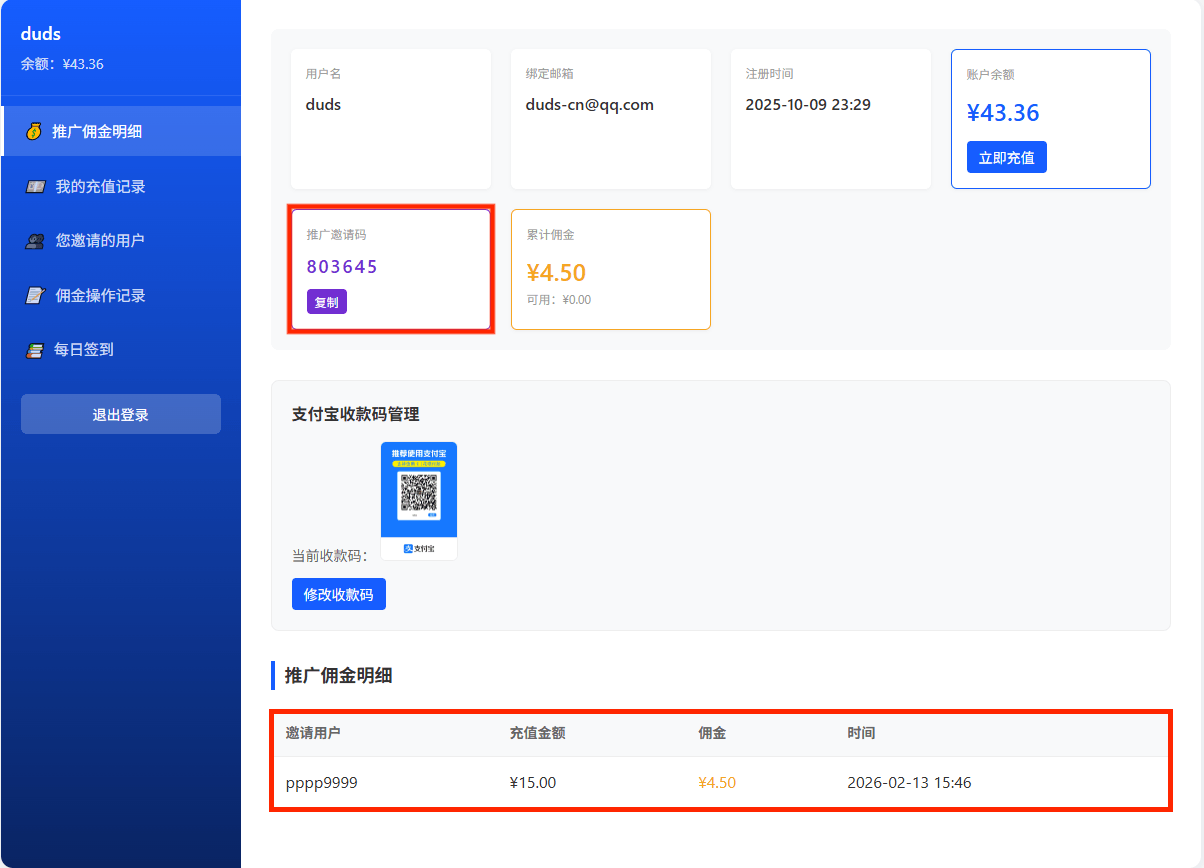Click the 累计佣金 ¥4.50 card
Screen dimensions: 1204x868
610,268
